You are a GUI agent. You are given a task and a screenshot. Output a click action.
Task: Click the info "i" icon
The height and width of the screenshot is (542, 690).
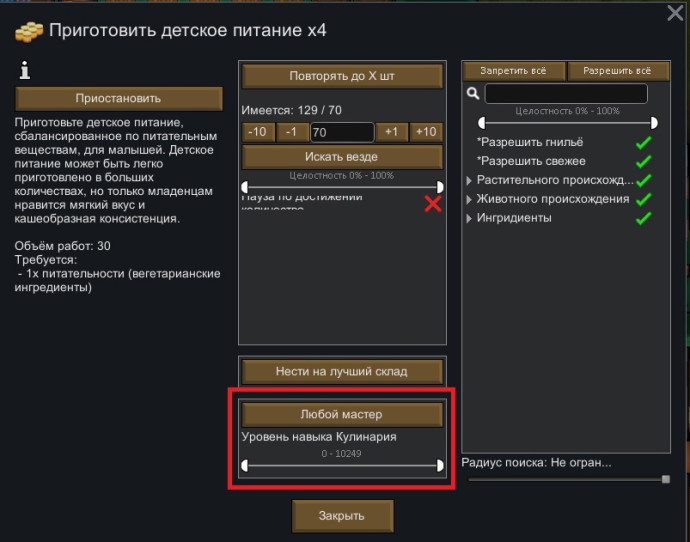[22, 70]
